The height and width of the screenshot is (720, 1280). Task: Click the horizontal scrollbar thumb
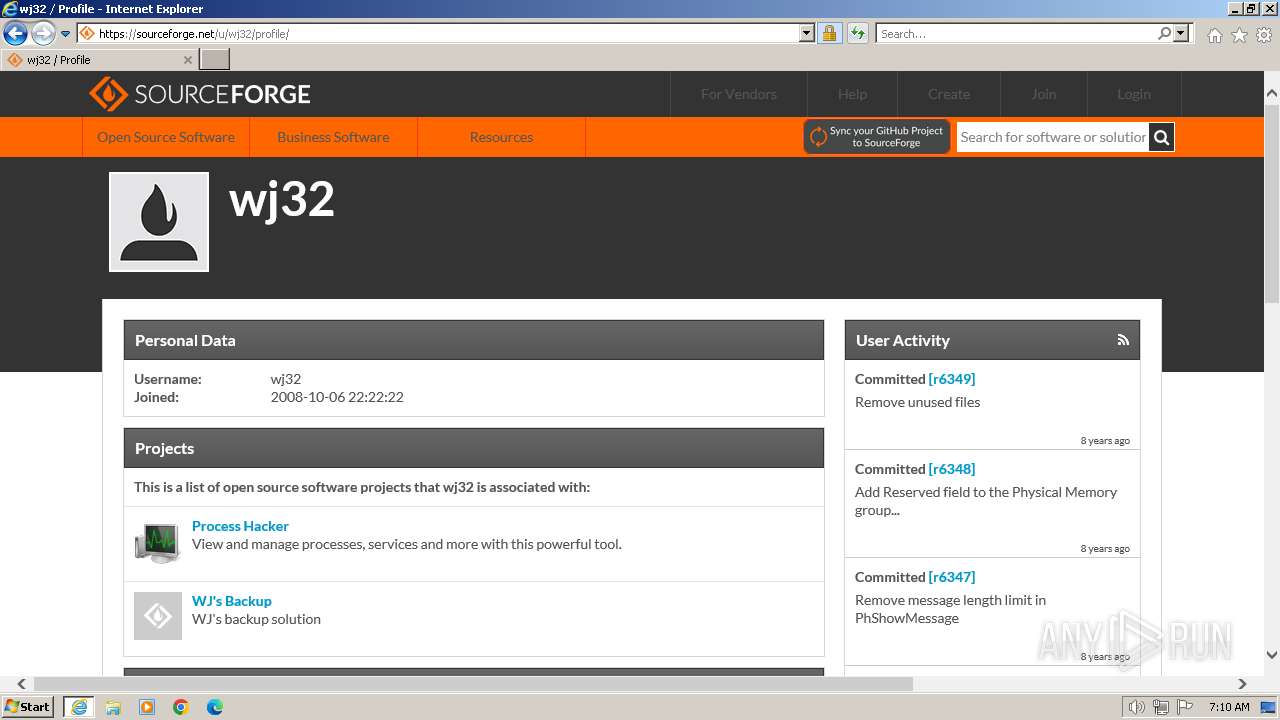click(473, 684)
